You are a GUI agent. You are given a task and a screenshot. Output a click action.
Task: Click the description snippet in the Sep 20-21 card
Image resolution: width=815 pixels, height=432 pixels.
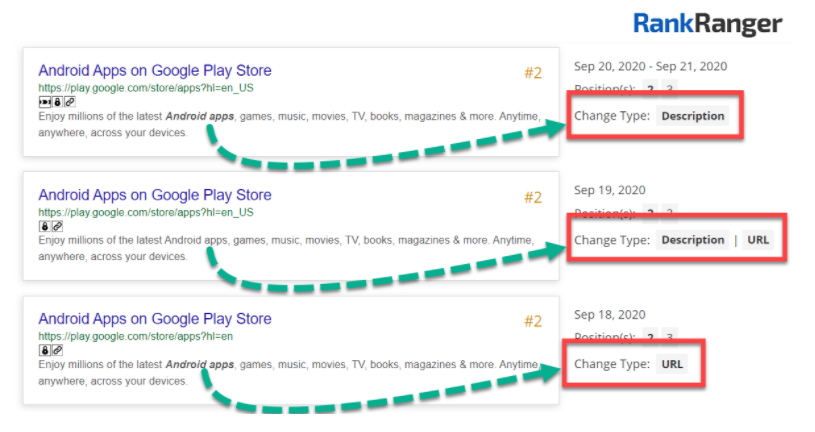(289, 124)
